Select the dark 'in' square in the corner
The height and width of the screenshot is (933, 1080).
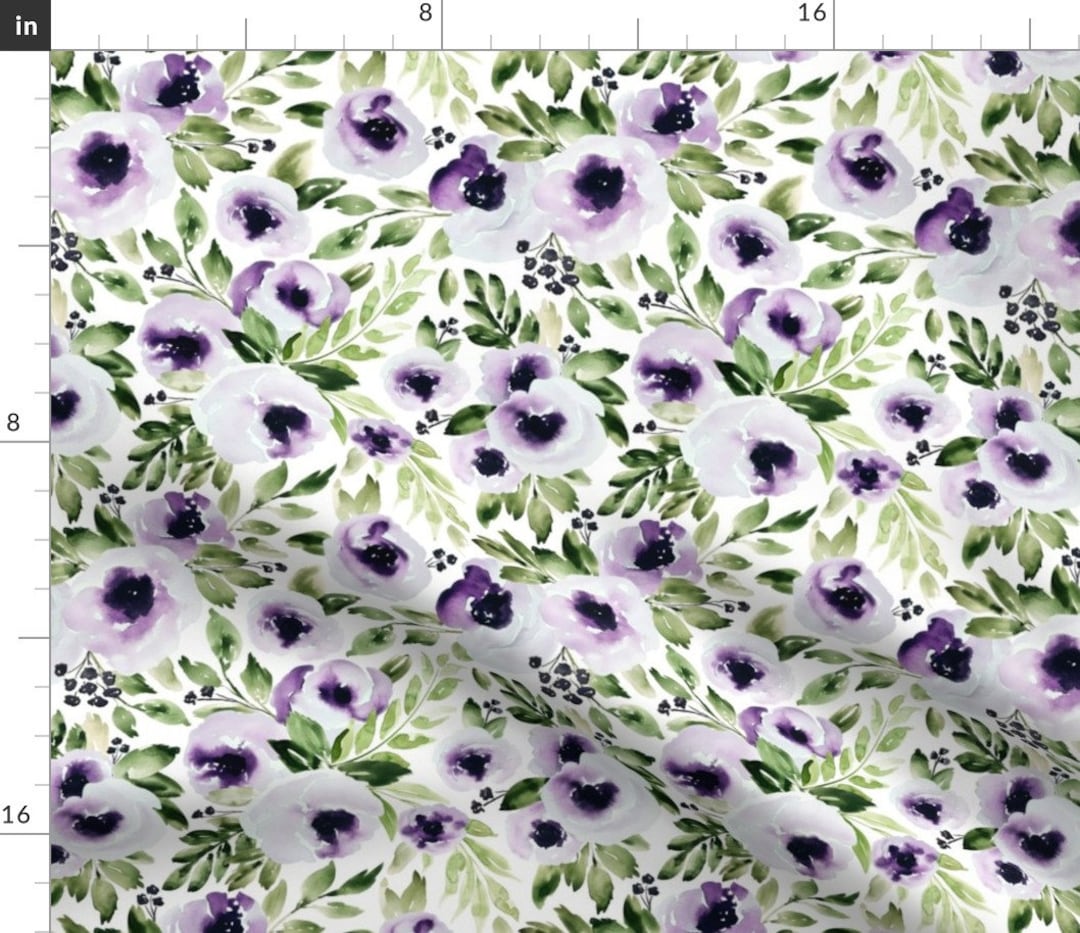pyautogui.click(x=24, y=26)
